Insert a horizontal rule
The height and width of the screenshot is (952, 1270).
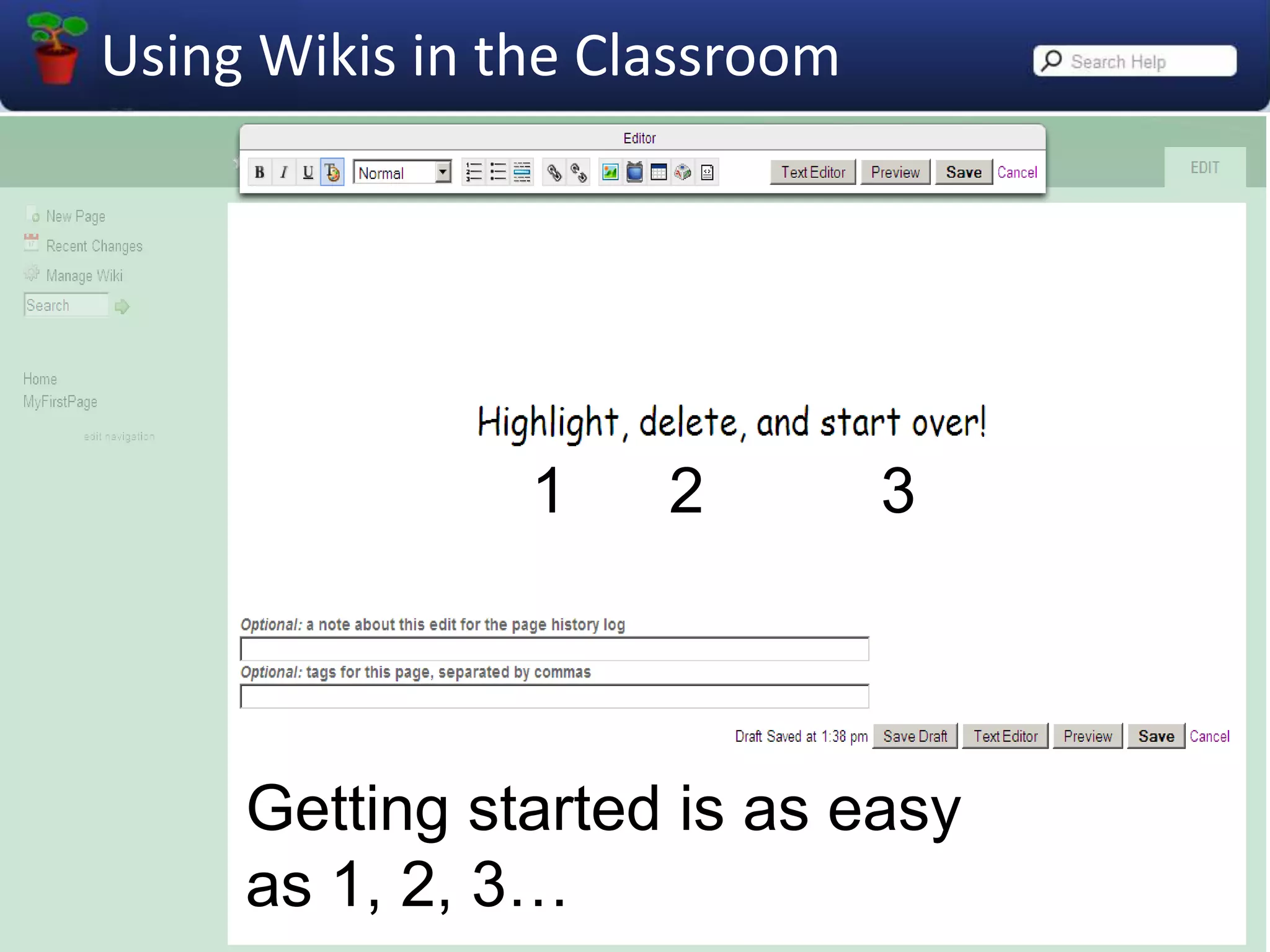point(522,172)
